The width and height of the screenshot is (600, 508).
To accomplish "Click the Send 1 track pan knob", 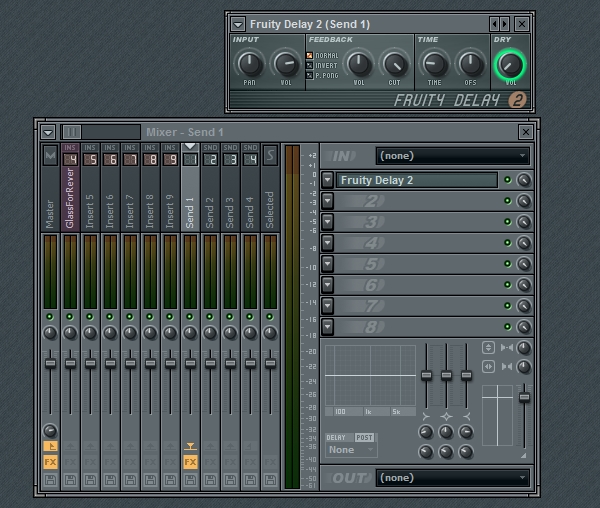I will [190, 333].
